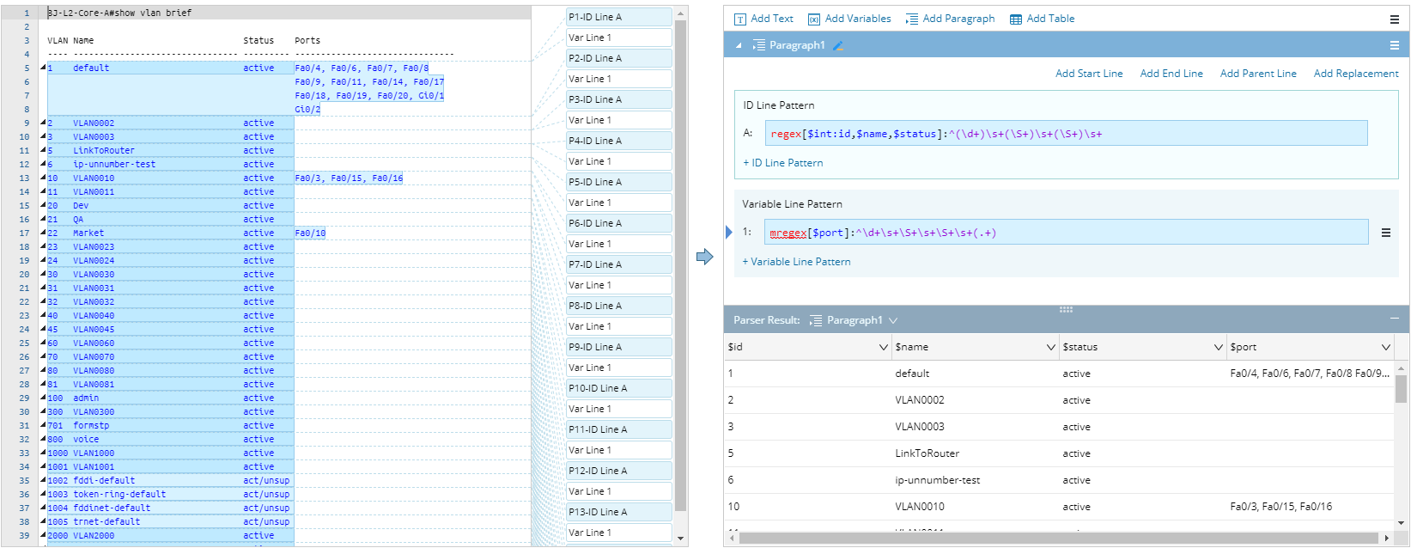Viewport: 1414px width, 551px height.
Task: Click the Add Parent Line link
Action: pyautogui.click(x=1258, y=74)
